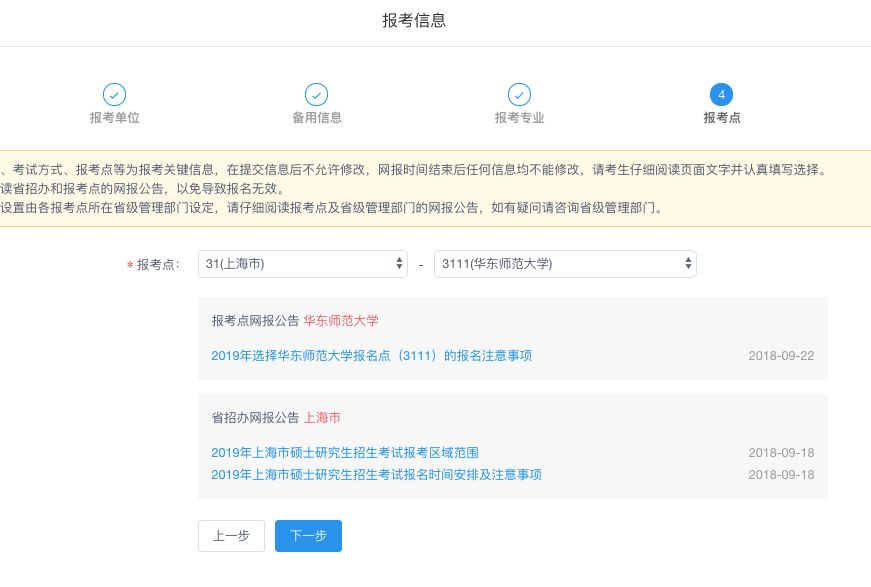Select the 报考点 step label
The width and height of the screenshot is (871, 587).
722,118
